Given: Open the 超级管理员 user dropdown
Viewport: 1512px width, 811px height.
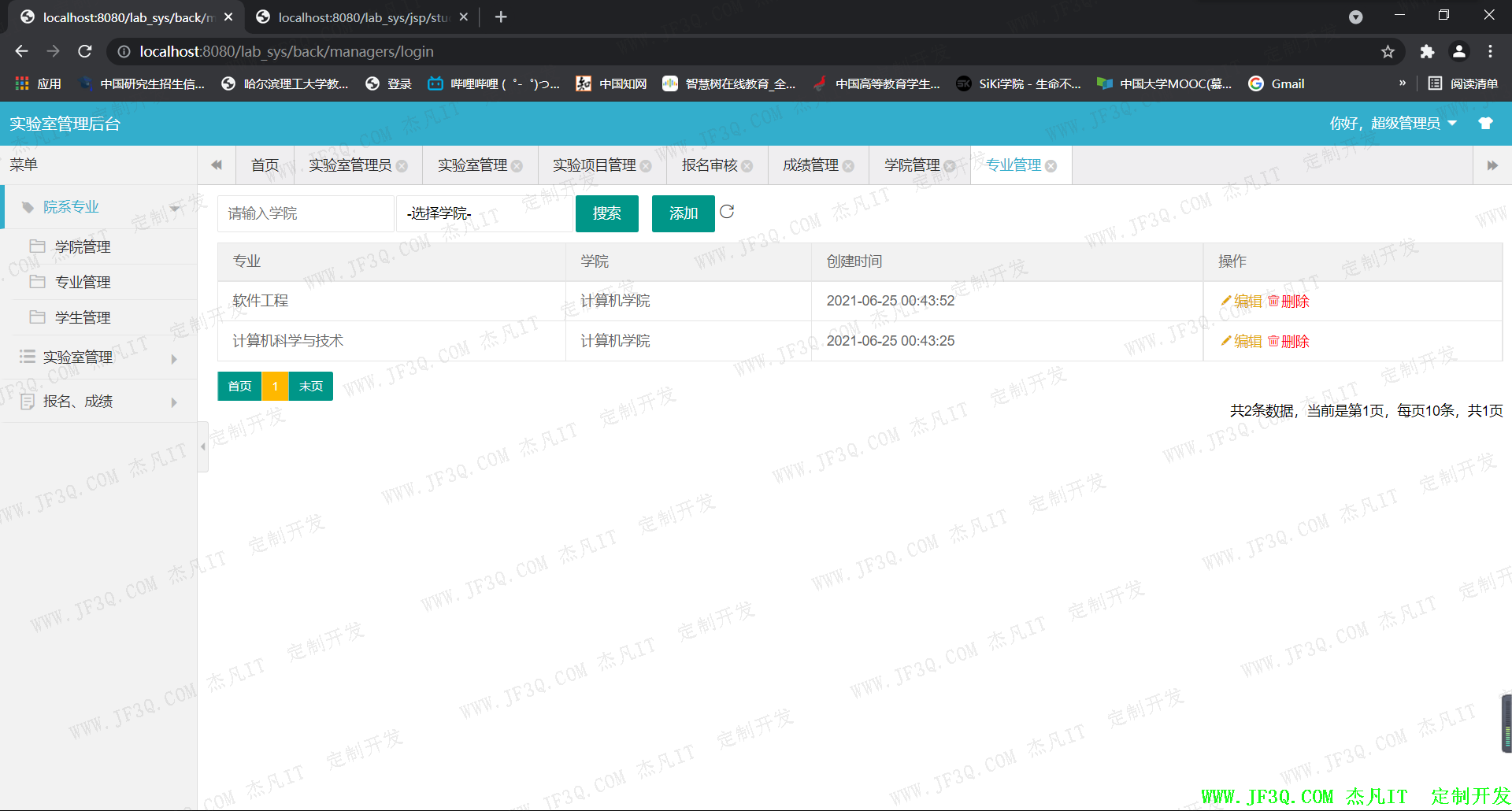Looking at the screenshot, I should click(1392, 124).
